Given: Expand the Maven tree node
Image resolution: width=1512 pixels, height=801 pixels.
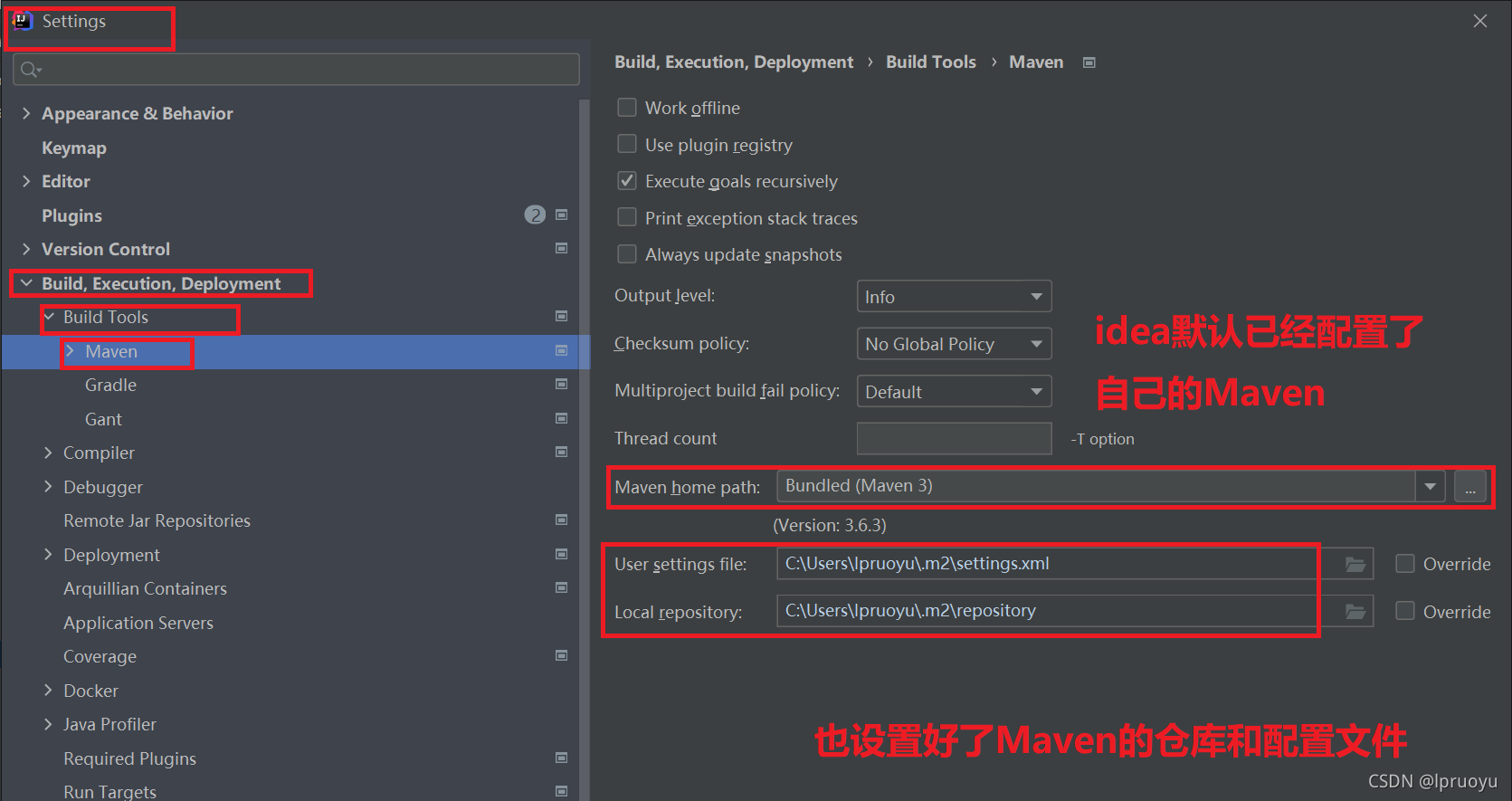Looking at the screenshot, I should (x=70, y=351).
